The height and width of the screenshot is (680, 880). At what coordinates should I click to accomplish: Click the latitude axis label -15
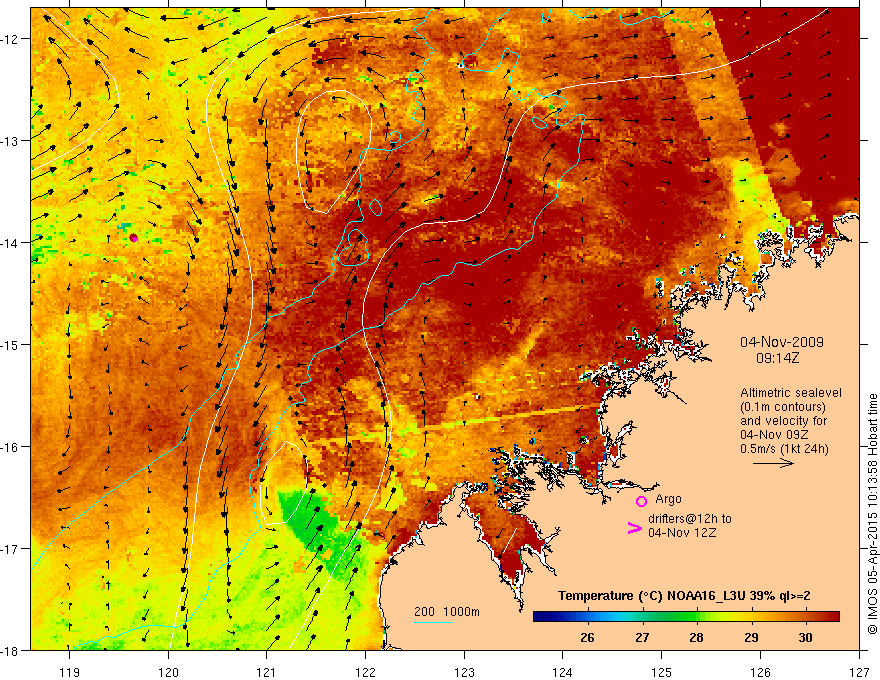click(11, 344)
